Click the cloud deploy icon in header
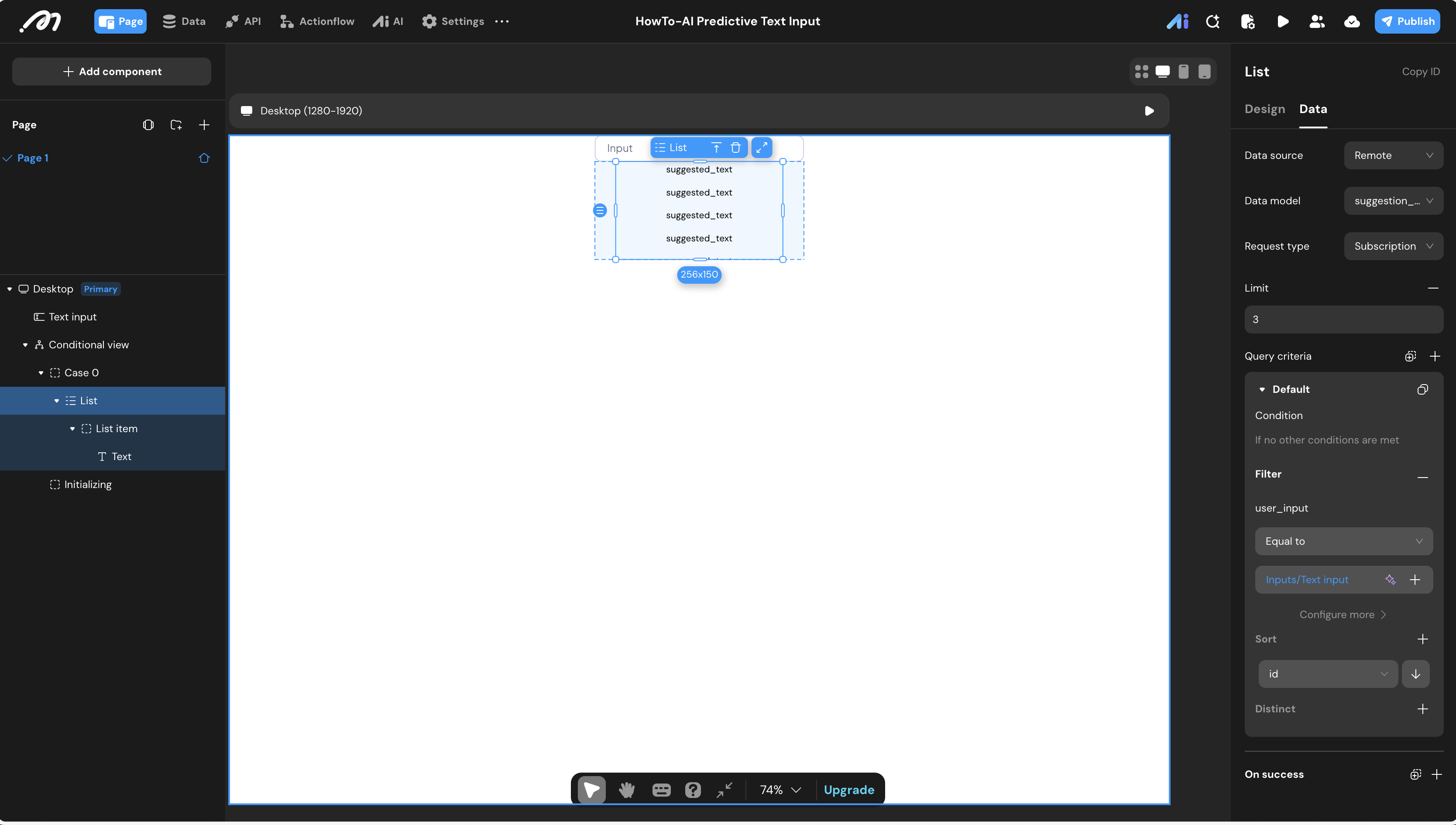1456x825 pixels. pyautogui.click(x=1352, y=21)
